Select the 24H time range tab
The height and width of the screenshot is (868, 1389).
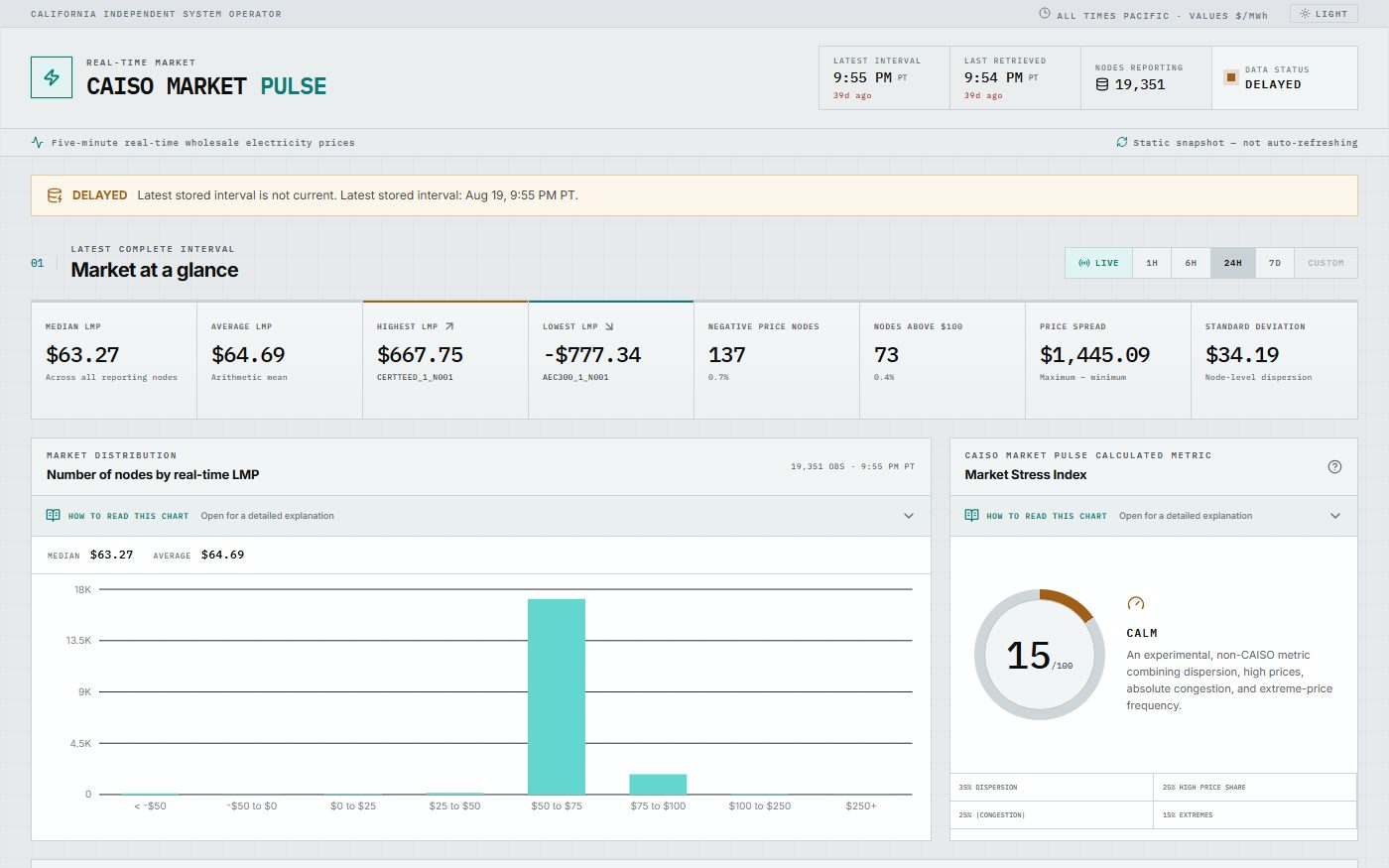tap(1232, 263)
